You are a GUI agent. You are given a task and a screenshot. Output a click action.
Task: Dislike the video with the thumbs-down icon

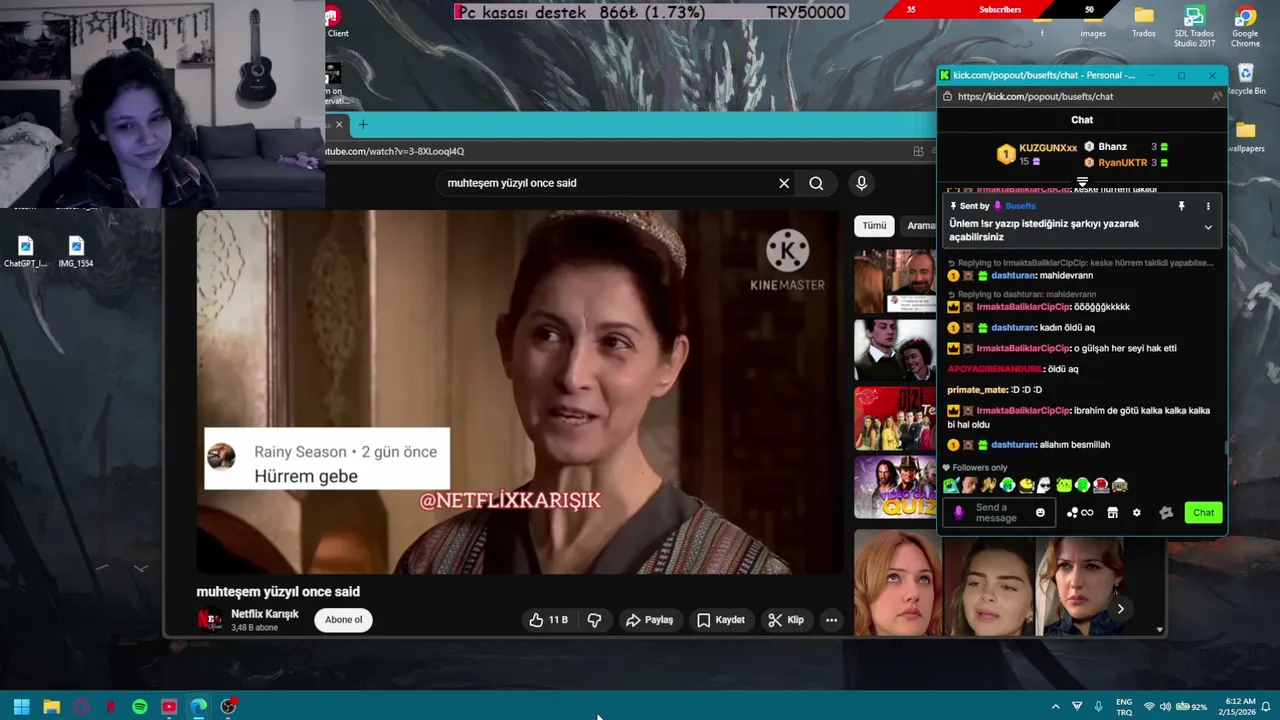coord(594,620)
